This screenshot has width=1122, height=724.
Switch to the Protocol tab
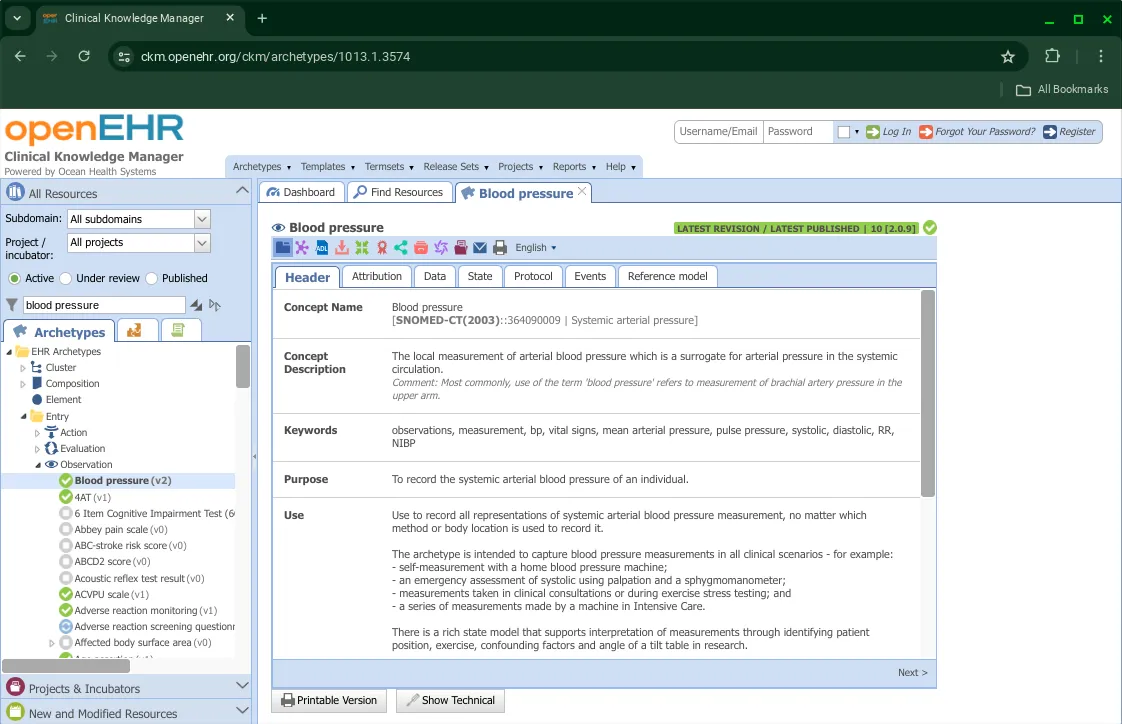click(533, 277)
